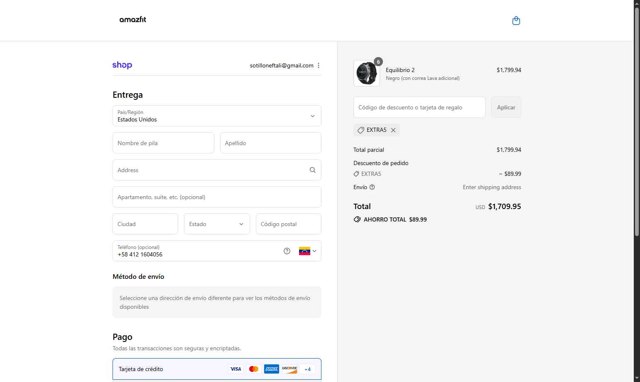The image size is (640, 382).
Task: Remove the EXTRA5 discount code
Action: click(x=393, y=130)
